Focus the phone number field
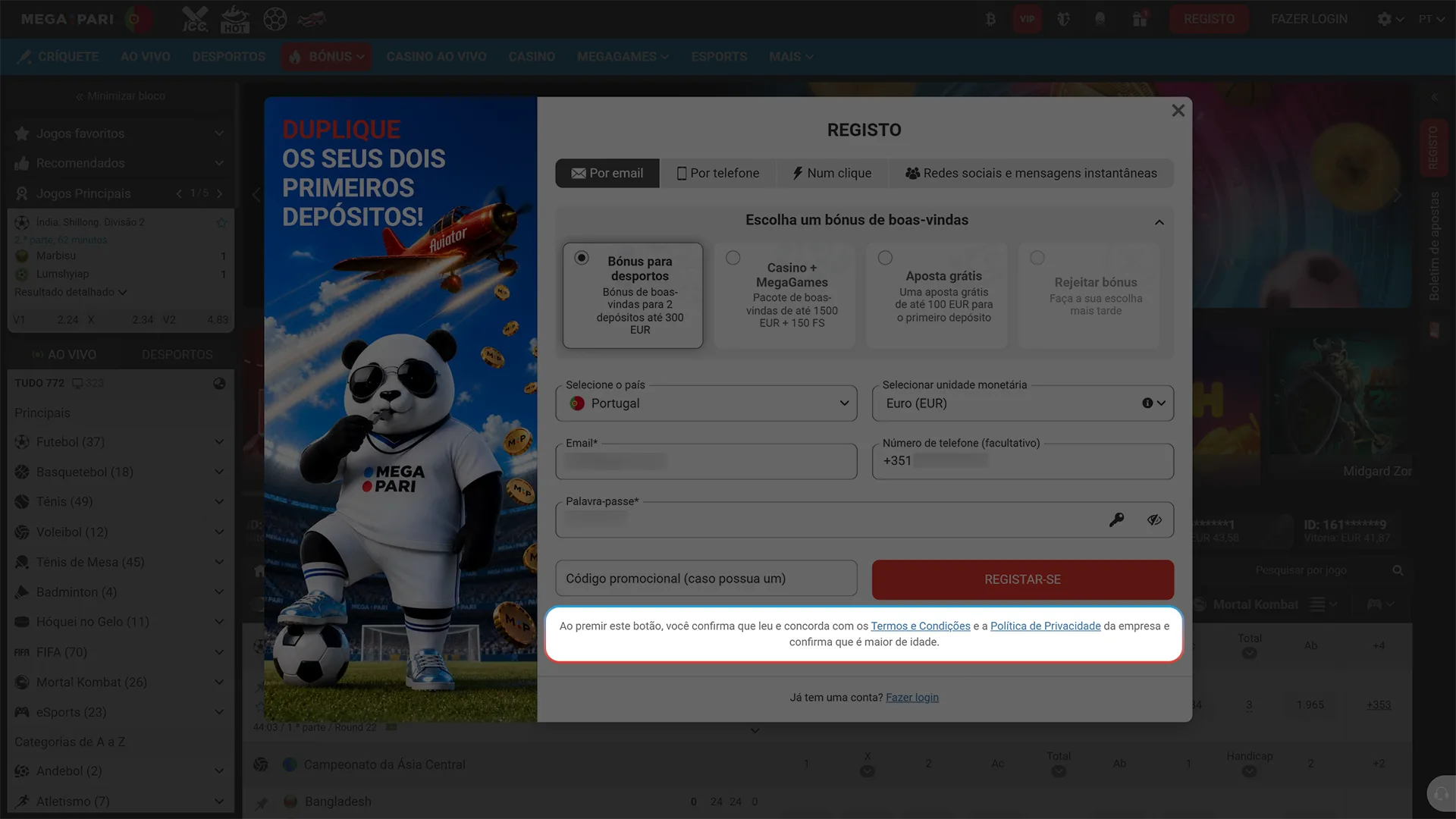 click(x=1022, y=461)
